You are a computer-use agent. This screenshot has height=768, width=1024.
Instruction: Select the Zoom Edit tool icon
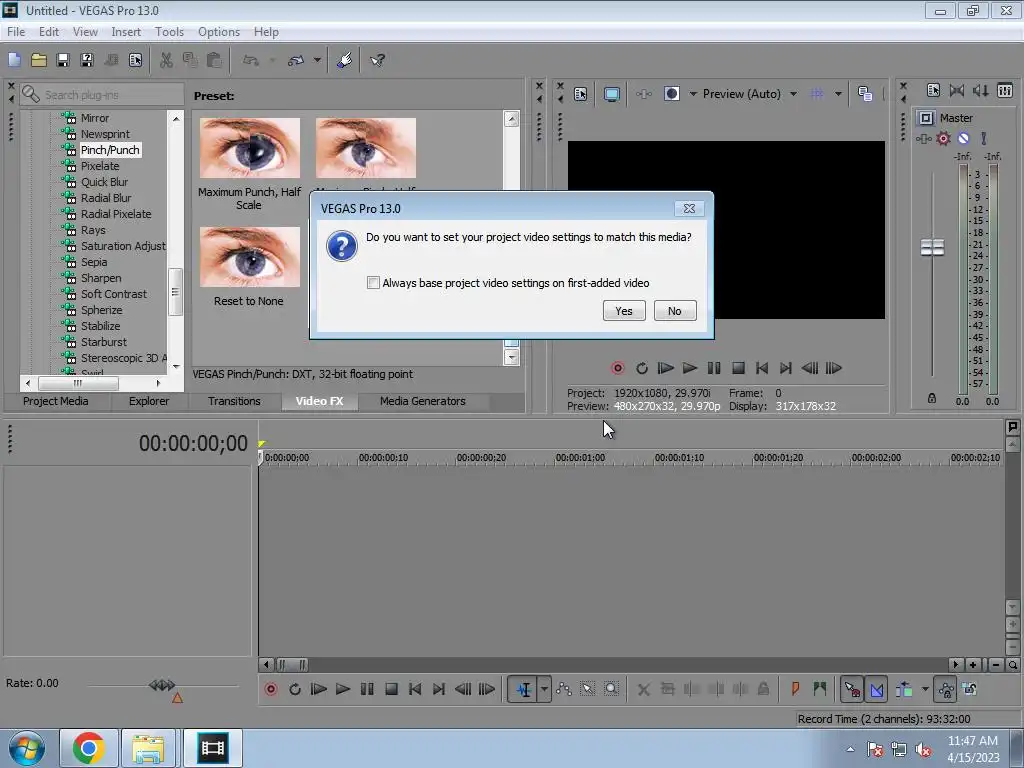coord(611,689)
